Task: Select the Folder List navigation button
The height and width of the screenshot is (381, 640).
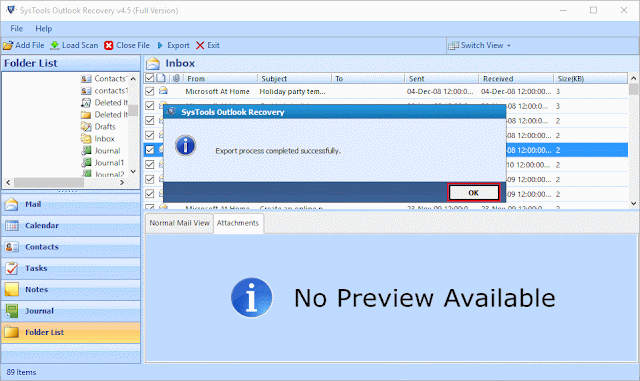Action: (71, 332)
